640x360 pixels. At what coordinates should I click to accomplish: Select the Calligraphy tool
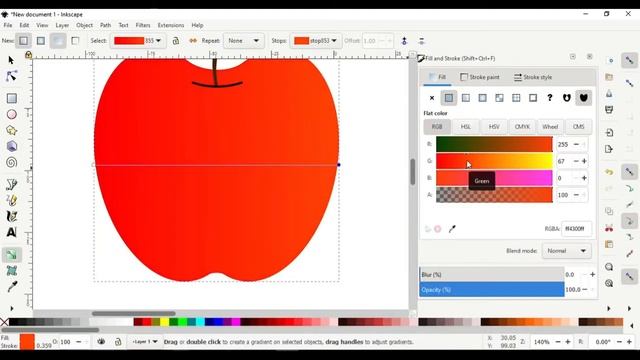tap(11, 216)
